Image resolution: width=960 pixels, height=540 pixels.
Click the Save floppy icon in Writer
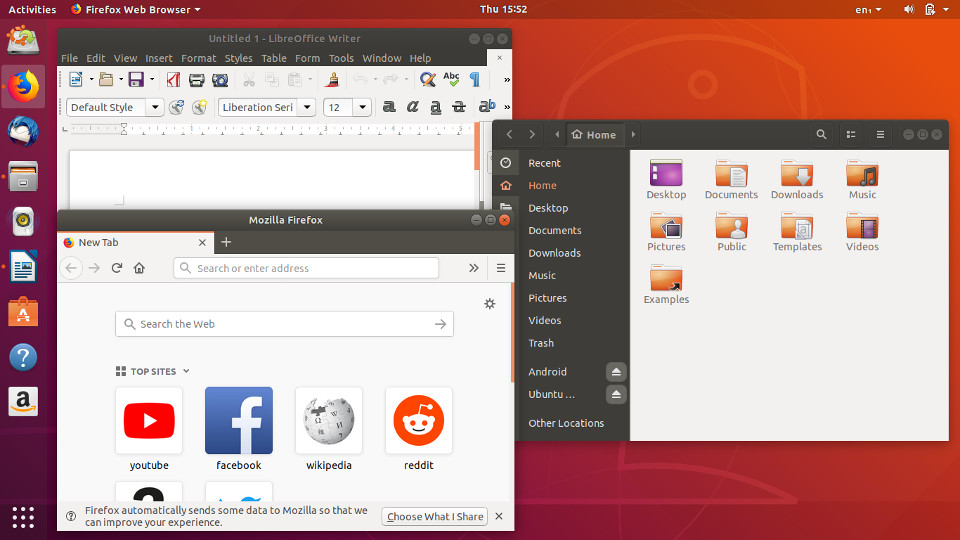[x=136, y=80]
